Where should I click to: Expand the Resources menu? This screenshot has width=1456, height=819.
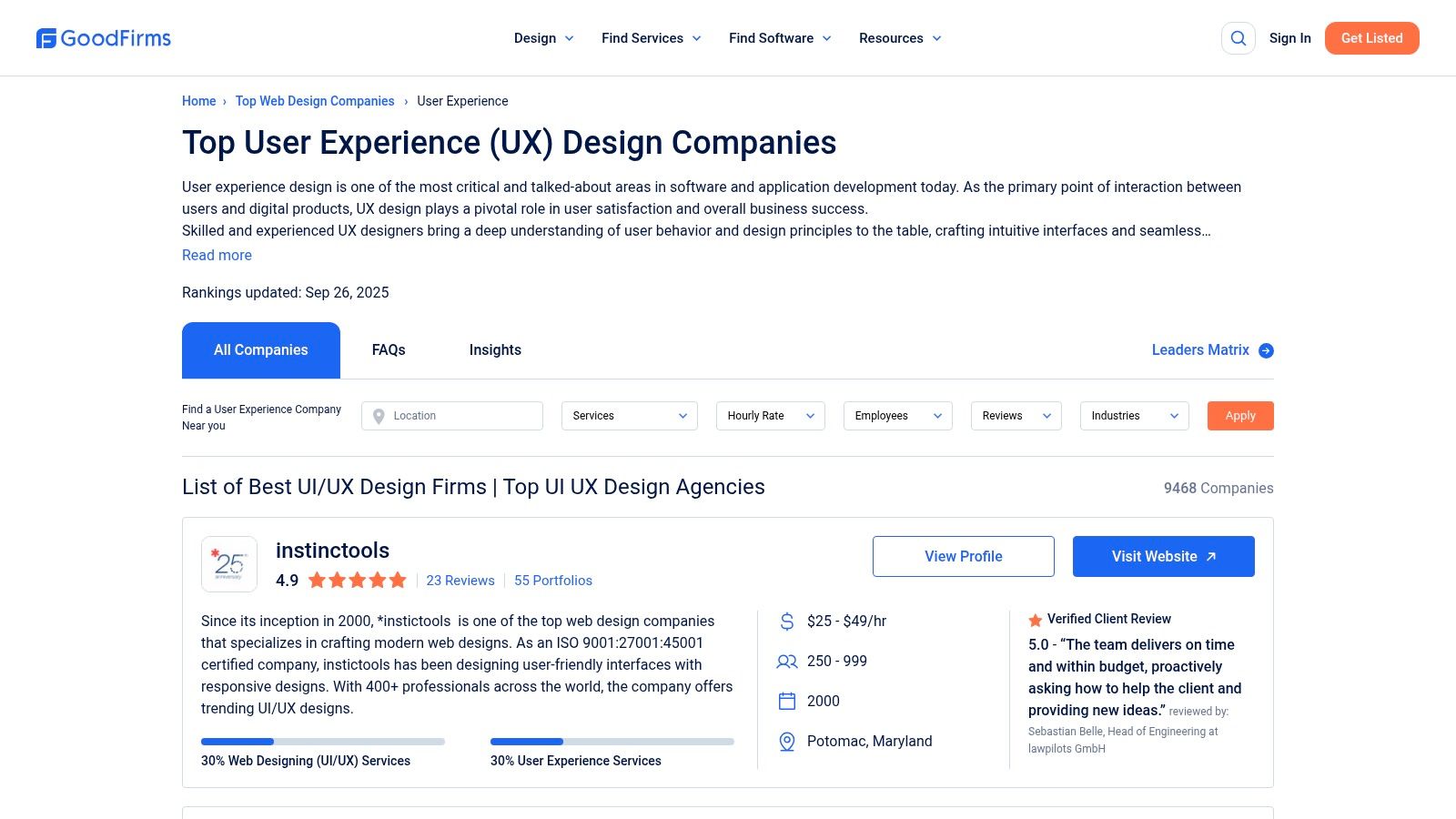click(900, 38)
